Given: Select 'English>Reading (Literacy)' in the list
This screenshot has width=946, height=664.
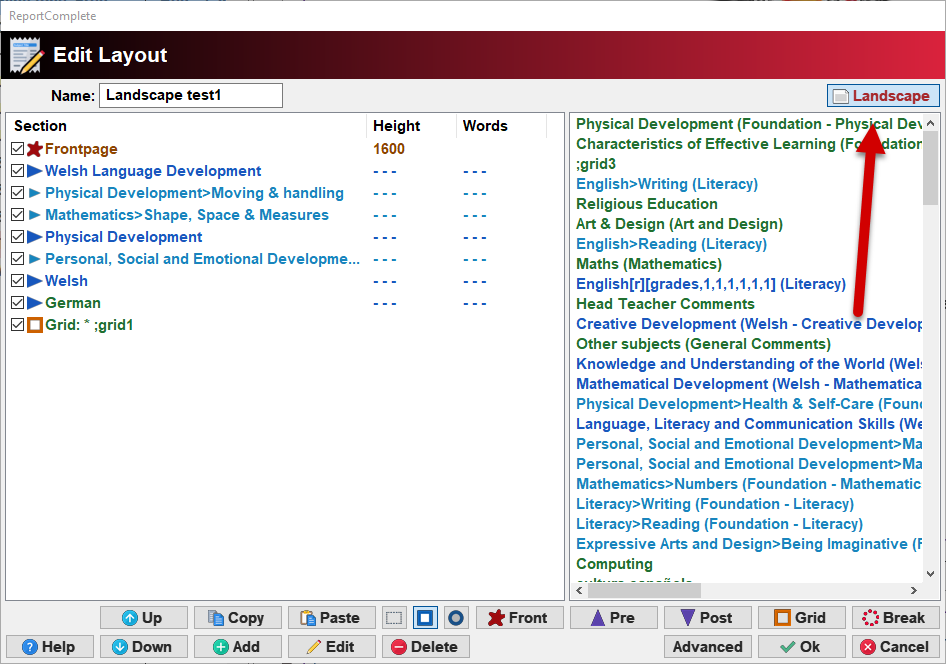Looking at the screenshot, I should 671,244.
